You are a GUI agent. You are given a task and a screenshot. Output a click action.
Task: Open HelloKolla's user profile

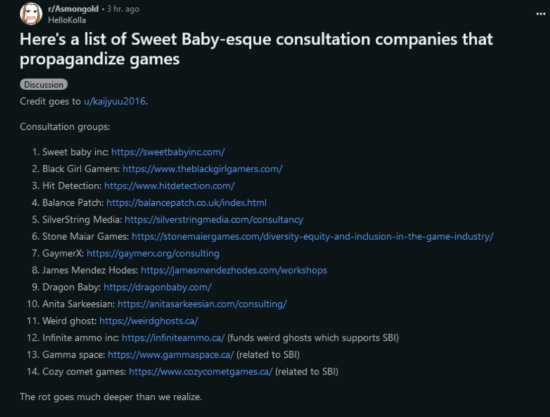click(x=67, y=20)
